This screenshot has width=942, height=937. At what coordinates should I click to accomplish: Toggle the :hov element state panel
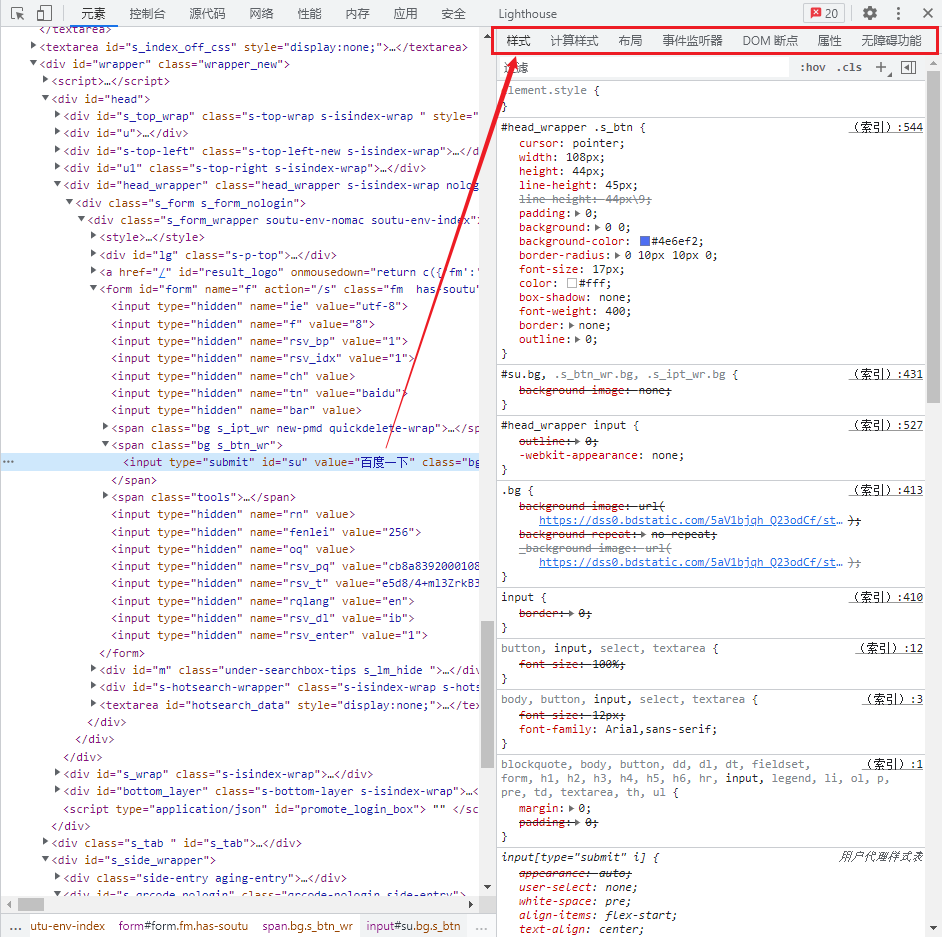[812, 67]
